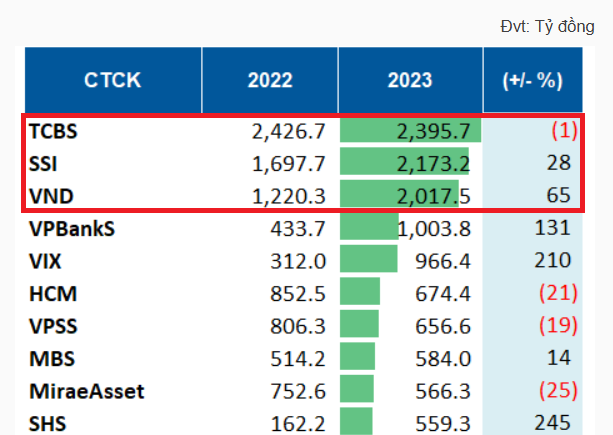Click the 1,697.7 value for SSI
Image resolution: width=613 pixels, height=435 pixels.
tap(289, 164)
